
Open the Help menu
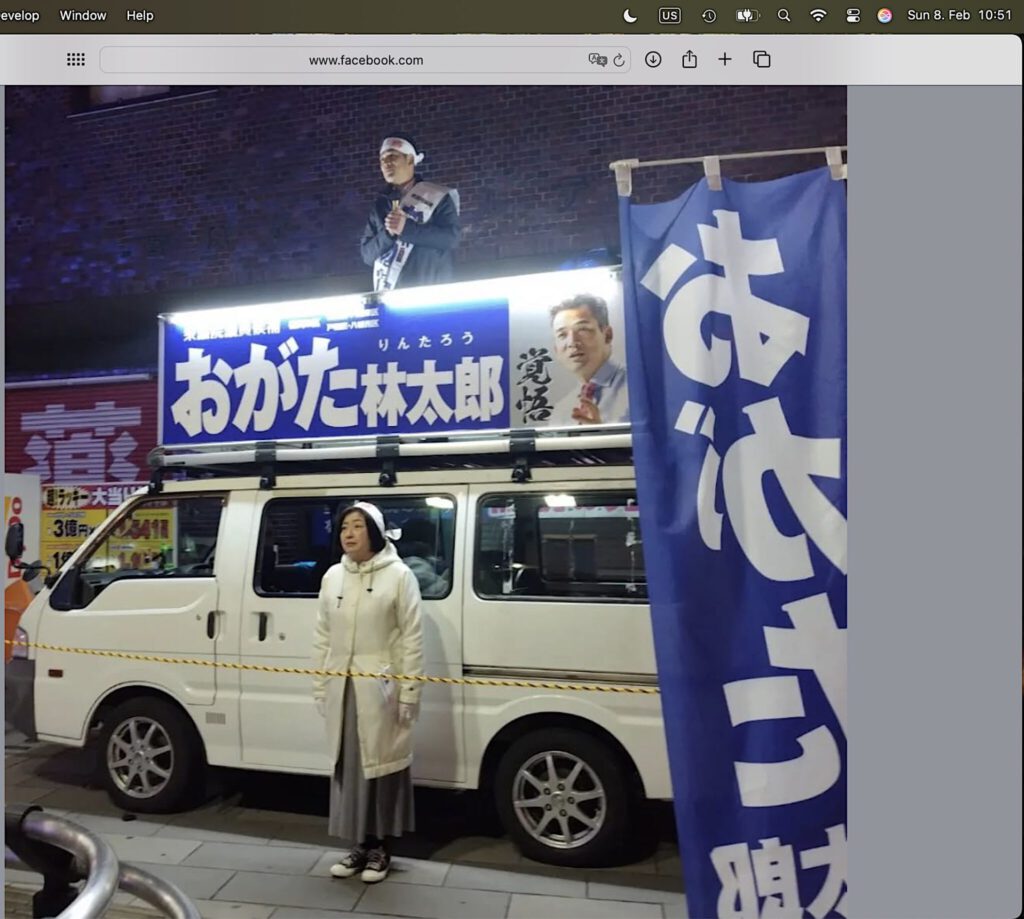[140, 15]
